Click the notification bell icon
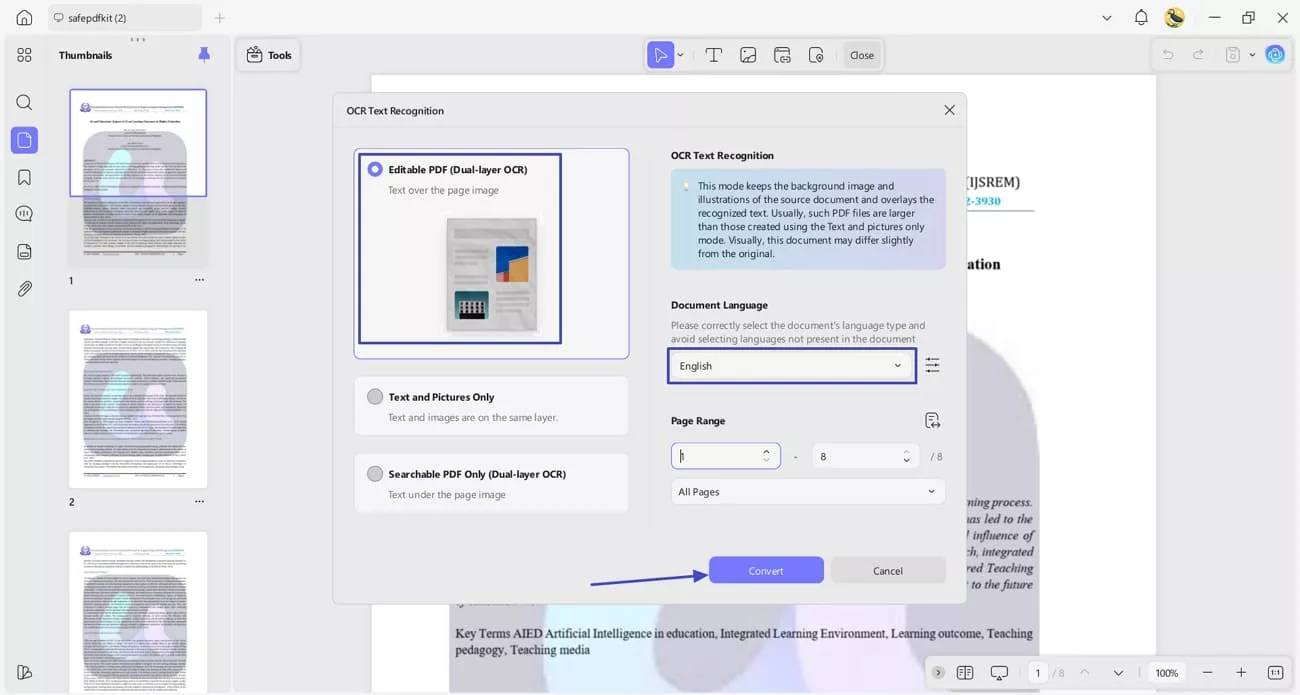 pyautogui.click(x=1141, y=18)
